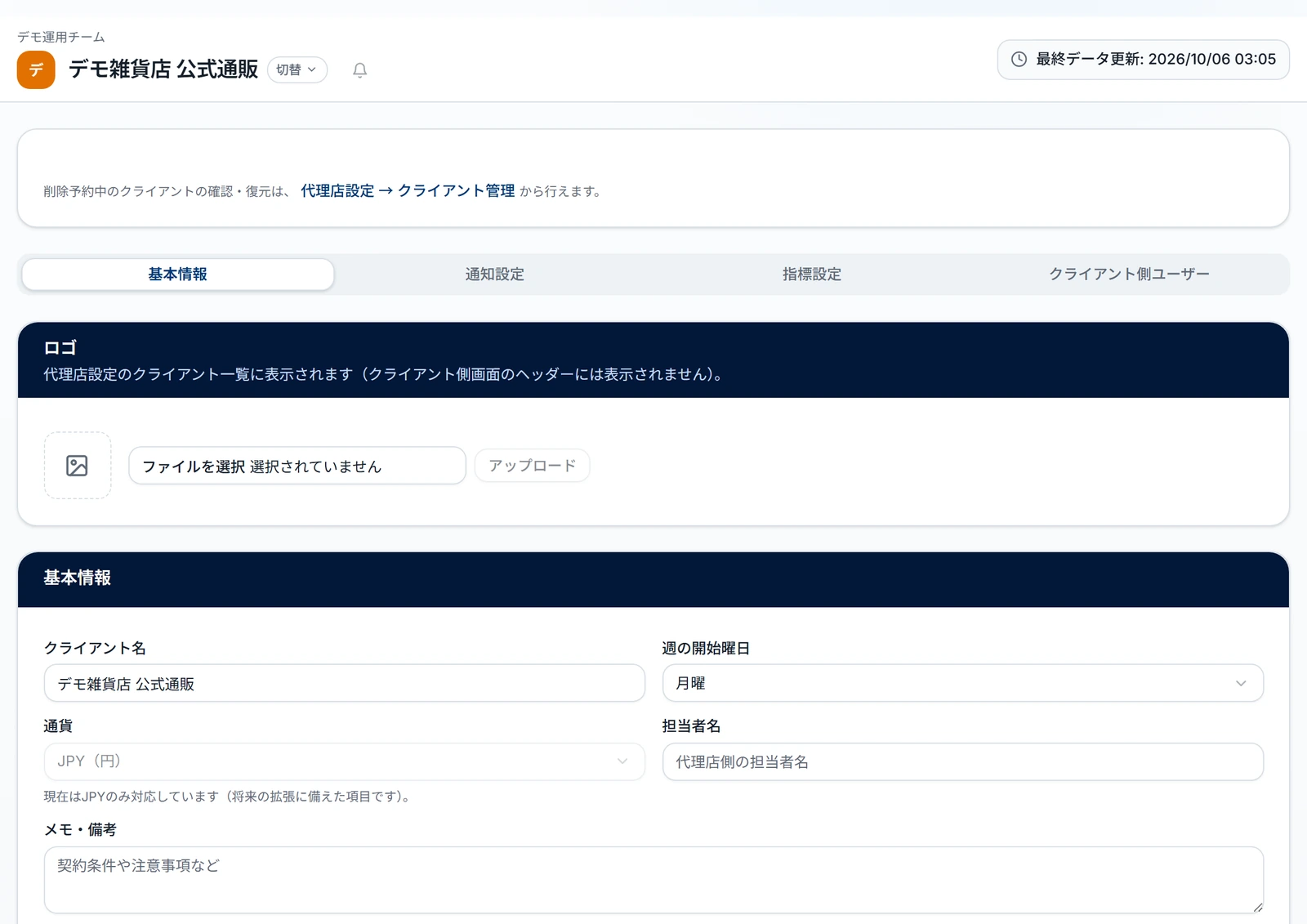Focus the クライアント名 input field
This screenshot has width=1307, height=924.
pos(345,683)
